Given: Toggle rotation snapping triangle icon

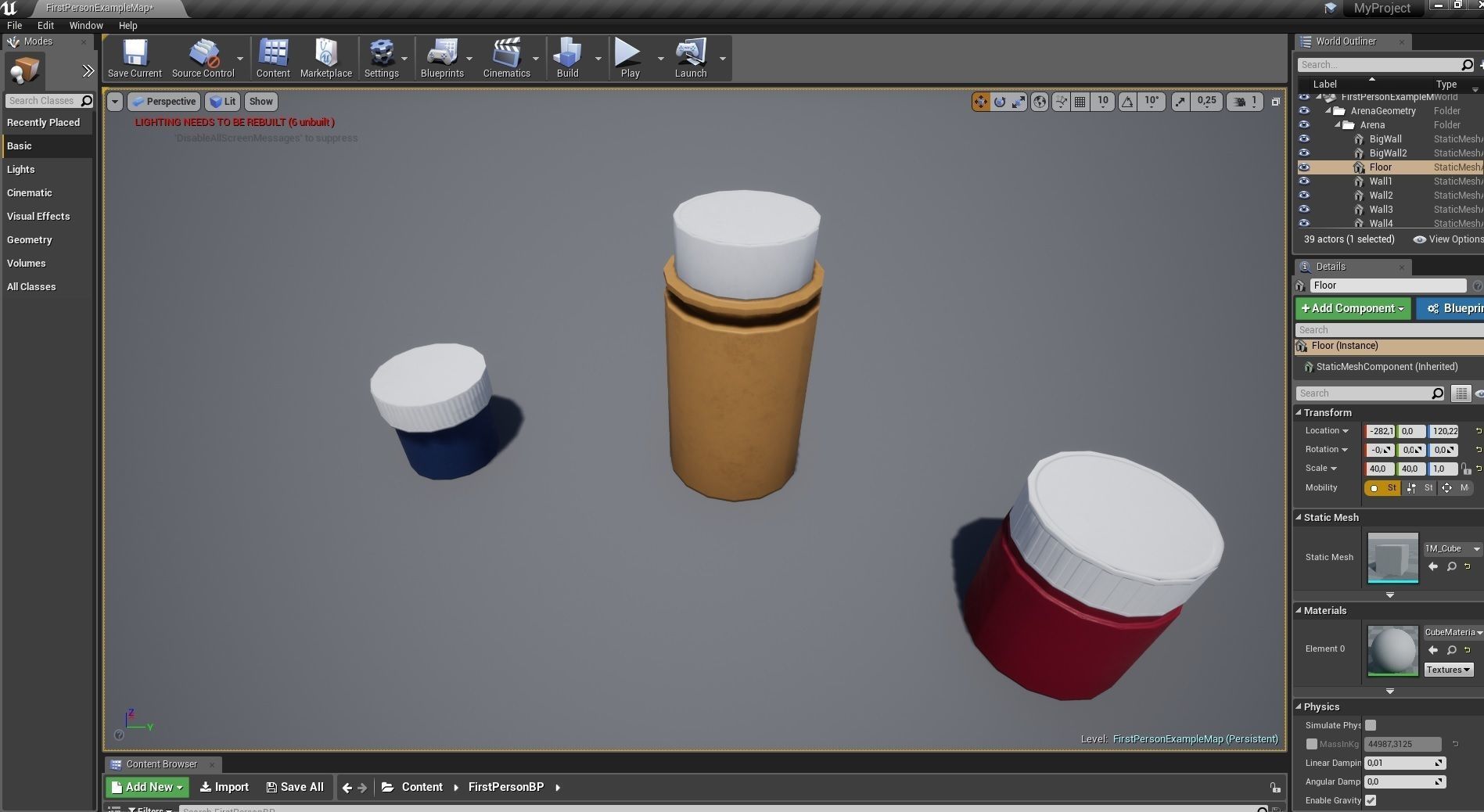Looking at the screenshot, I should click(1127, 102).
